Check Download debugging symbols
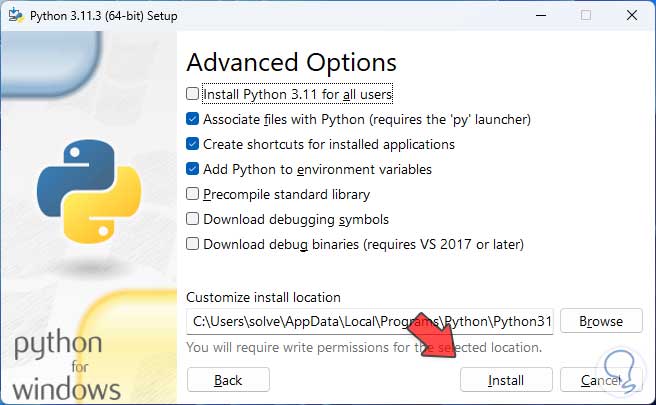The image size is (656, 405). point(193,219)
